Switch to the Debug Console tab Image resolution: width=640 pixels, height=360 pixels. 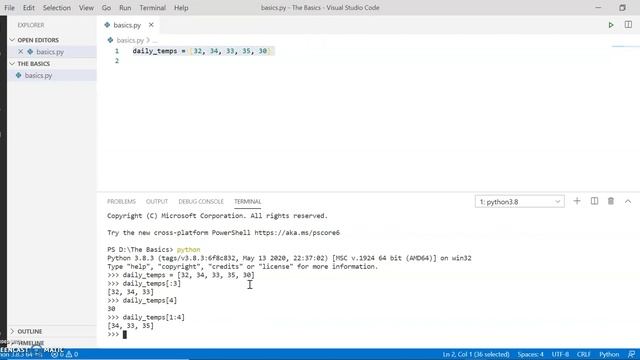(x=201, y=202)
